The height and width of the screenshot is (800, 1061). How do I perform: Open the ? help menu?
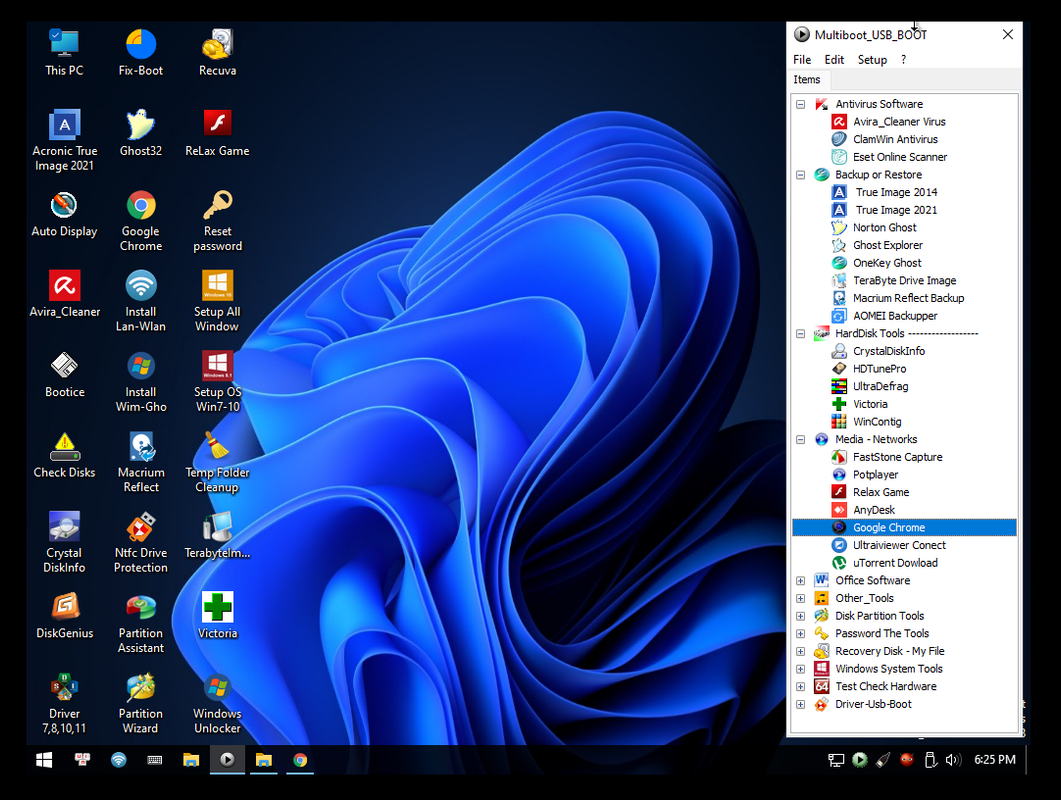tap(903, 60)
